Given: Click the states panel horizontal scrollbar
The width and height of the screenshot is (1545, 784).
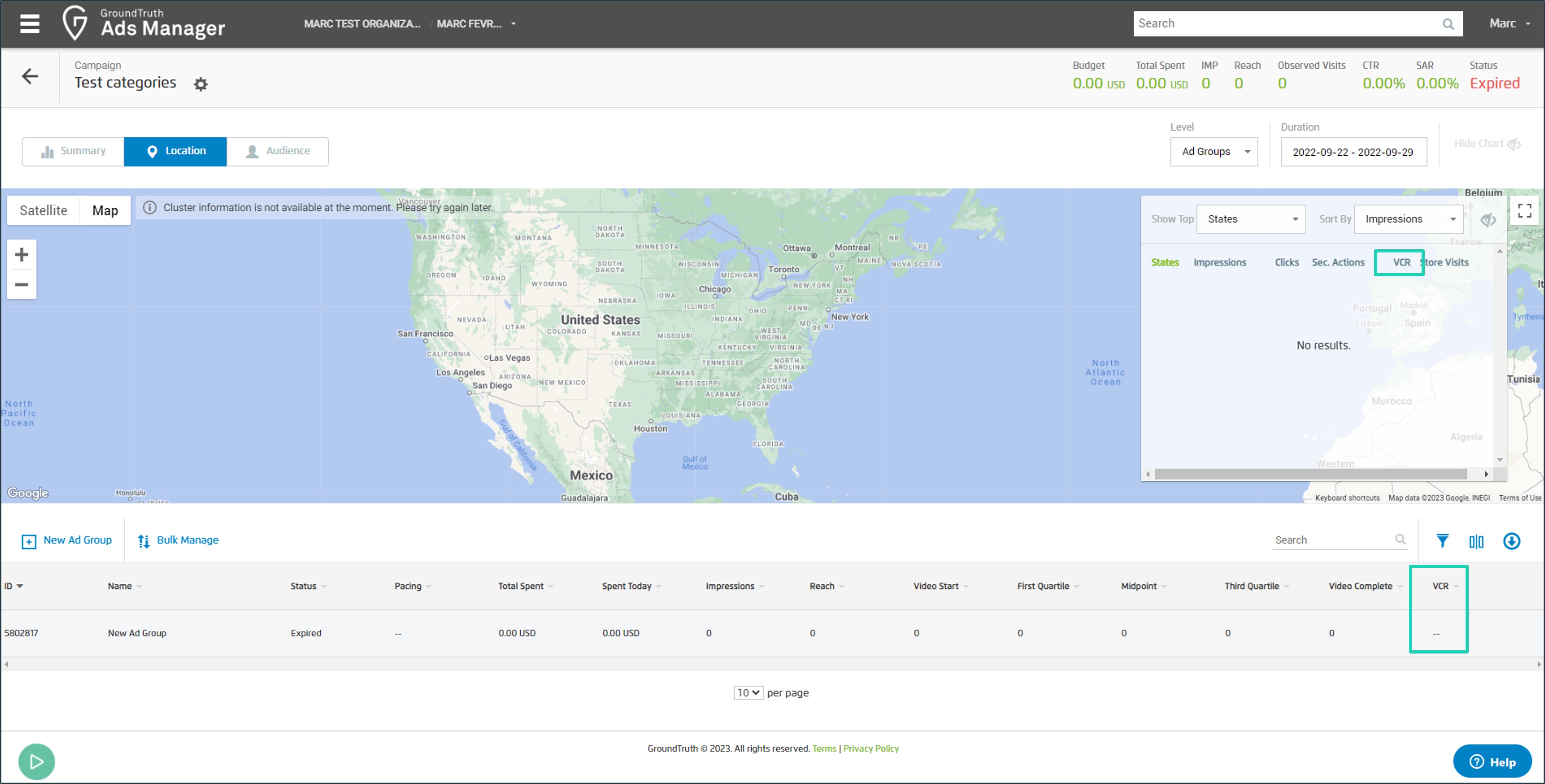Looking at the screenshot, I should (1311, 474).
